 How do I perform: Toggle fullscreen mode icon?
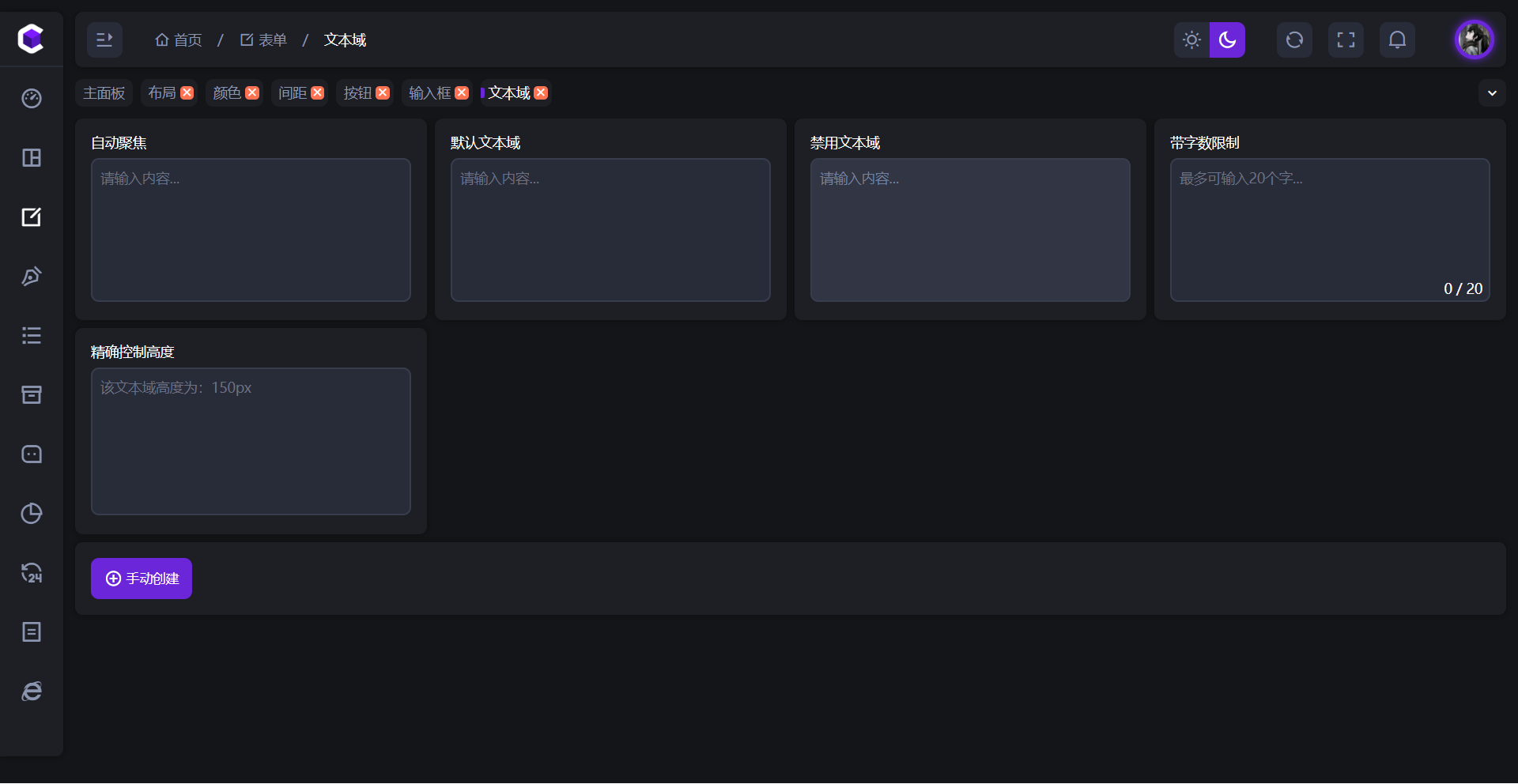coord(1346,40)
